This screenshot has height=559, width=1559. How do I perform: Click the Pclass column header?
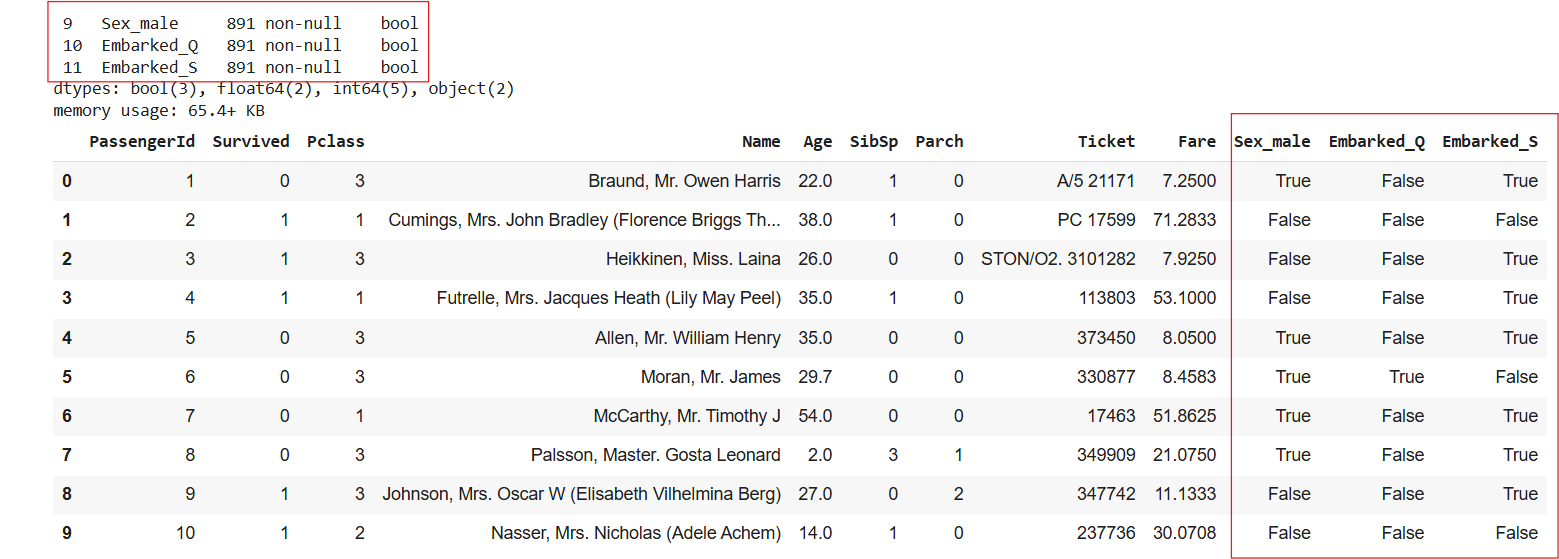pyautogui.click(x=335, y=142)
